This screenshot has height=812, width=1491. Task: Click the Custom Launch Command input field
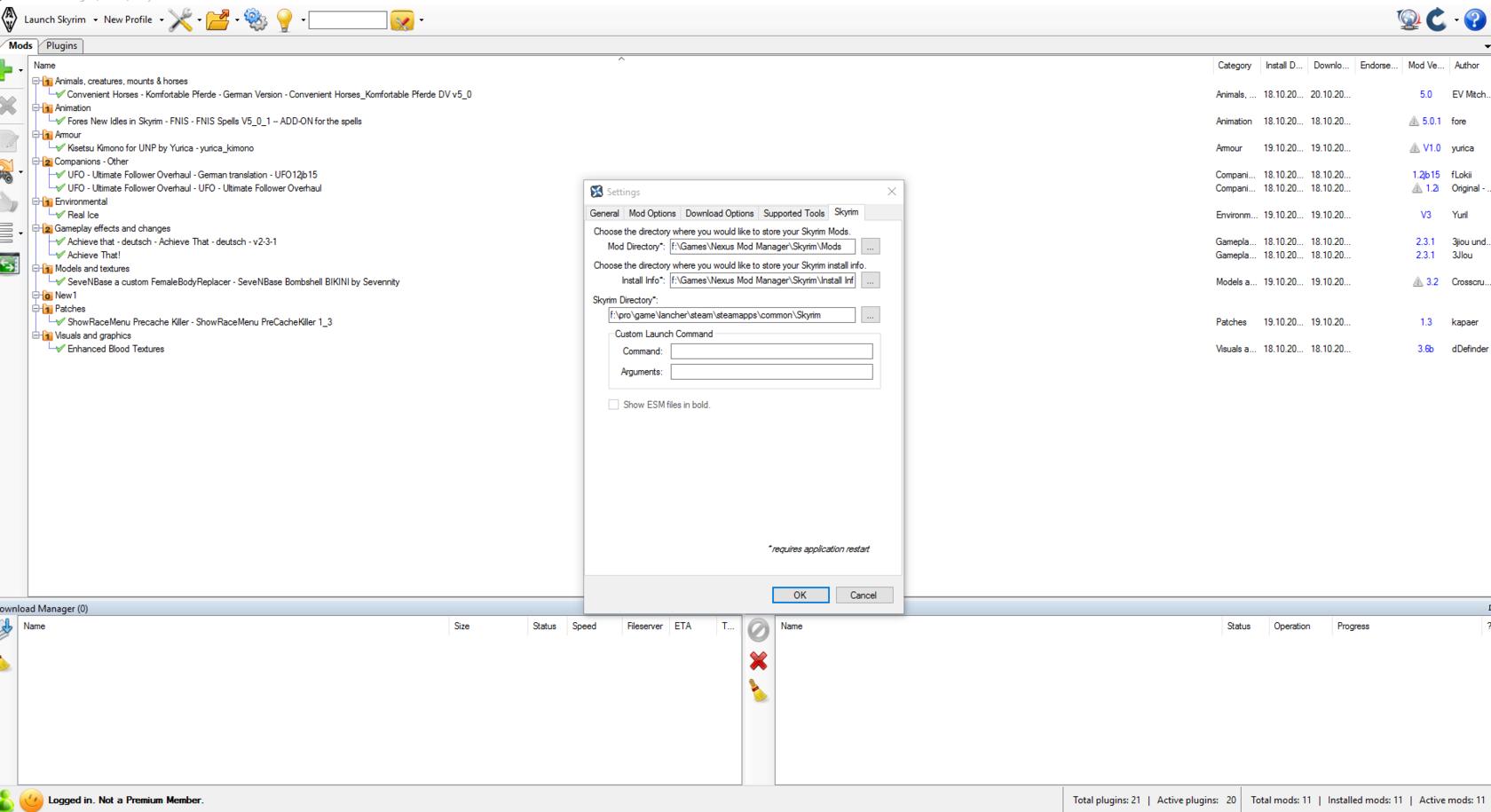click(x=771, y=351)
